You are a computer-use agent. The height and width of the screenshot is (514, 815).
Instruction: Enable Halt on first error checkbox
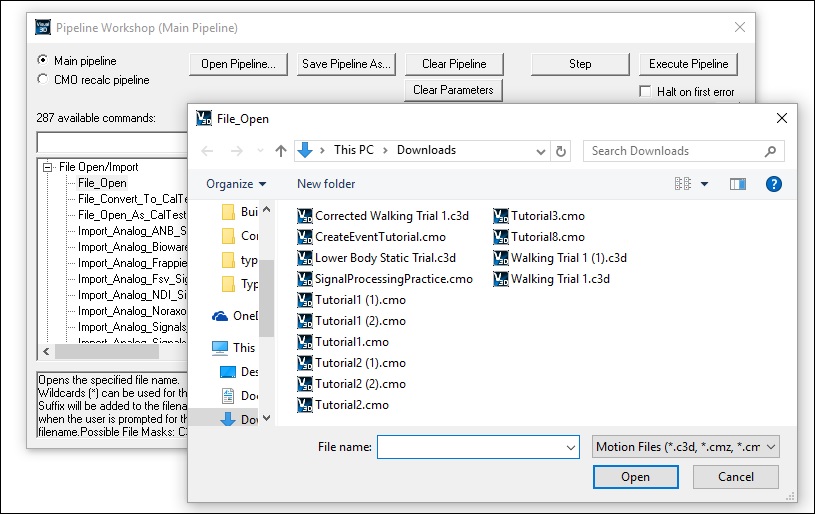pyautogui.click(x=646, y=92)
